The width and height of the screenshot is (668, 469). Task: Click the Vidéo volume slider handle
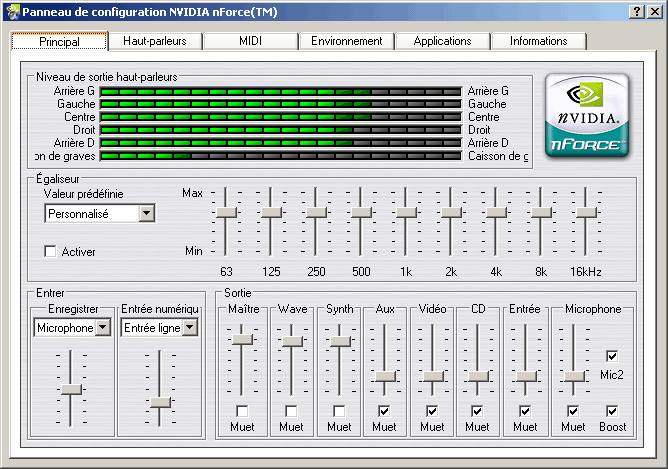tap(433, 376)
